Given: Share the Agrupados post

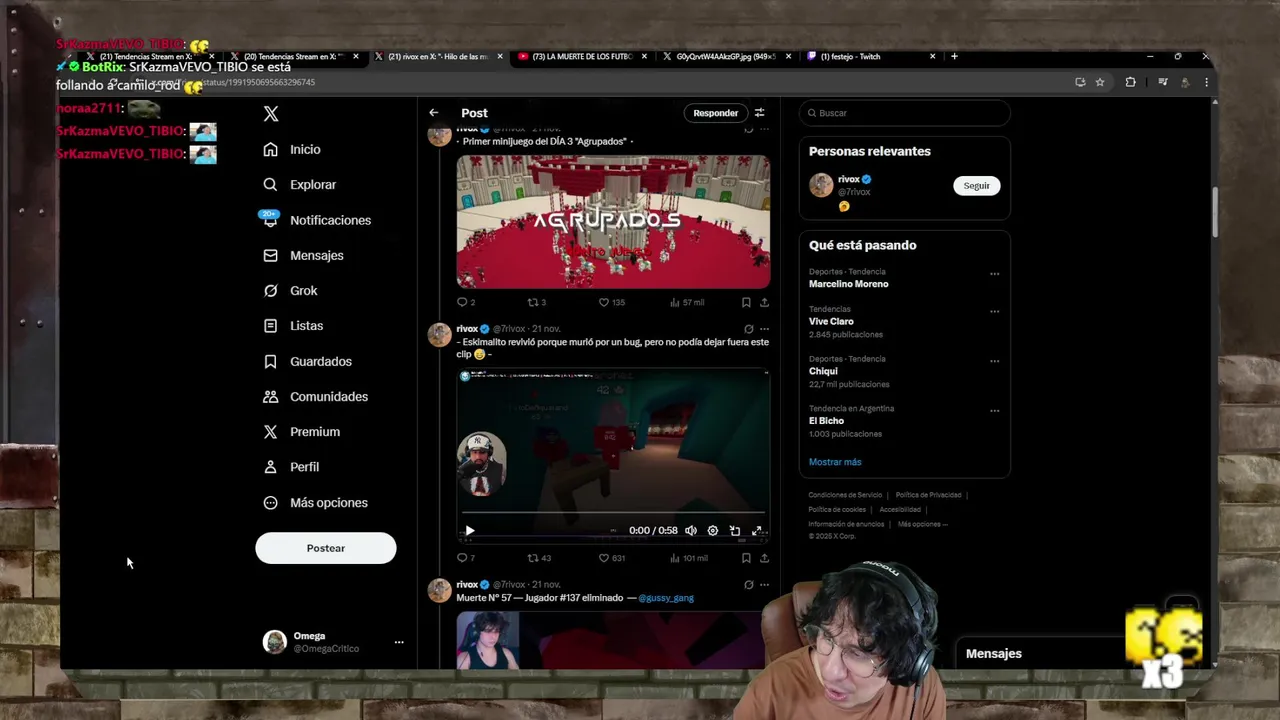Looking at the screenshot, I should 764,302.
